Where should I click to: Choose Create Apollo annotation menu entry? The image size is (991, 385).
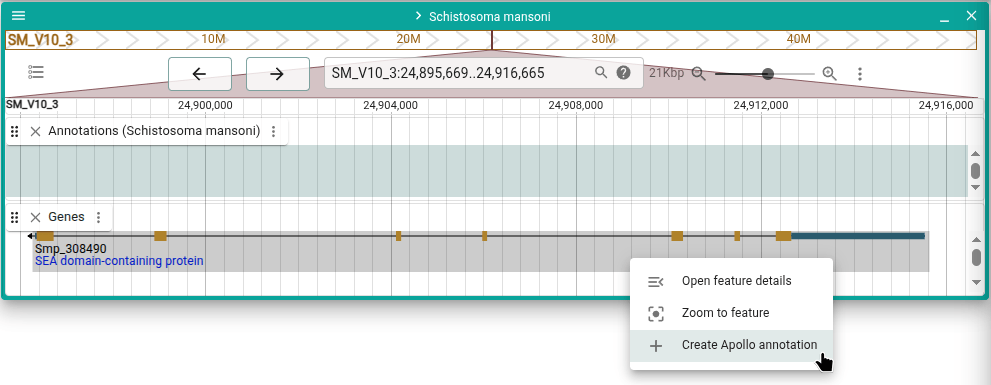(731, 345)
